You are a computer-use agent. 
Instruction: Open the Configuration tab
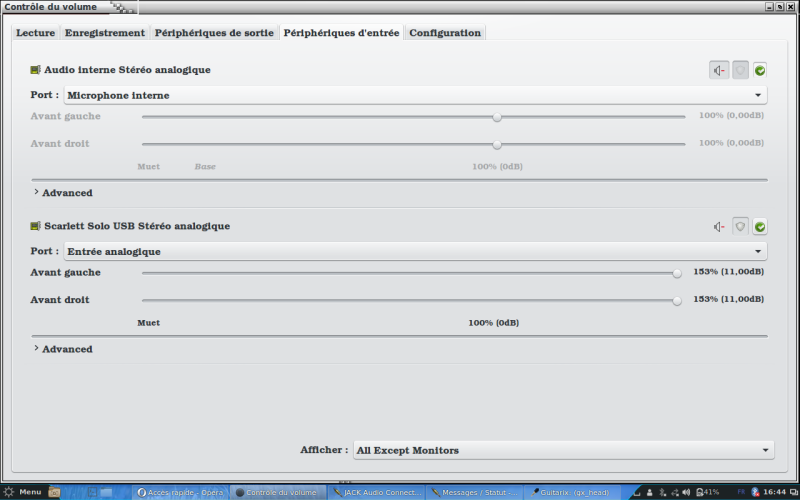tap(445, 33)
